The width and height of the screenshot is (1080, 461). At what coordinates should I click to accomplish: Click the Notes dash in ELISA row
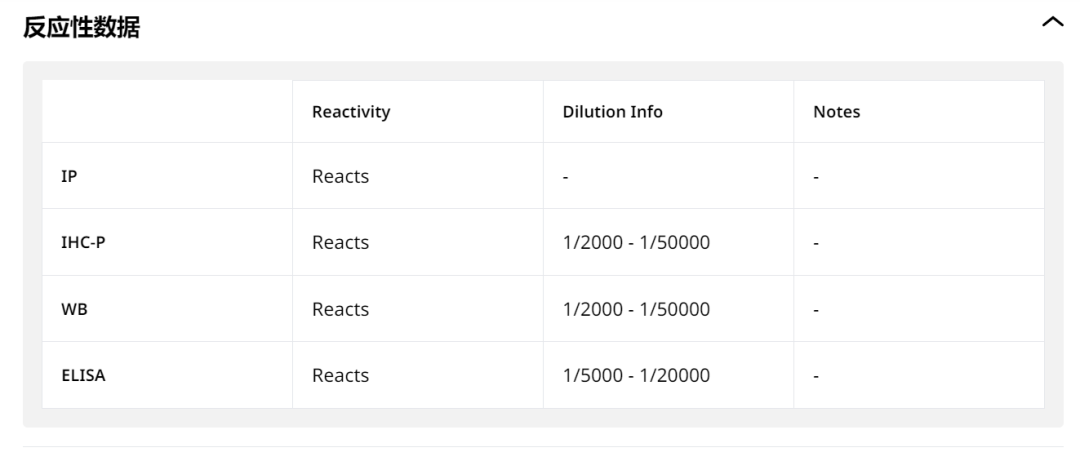click(x=817, y=376)
